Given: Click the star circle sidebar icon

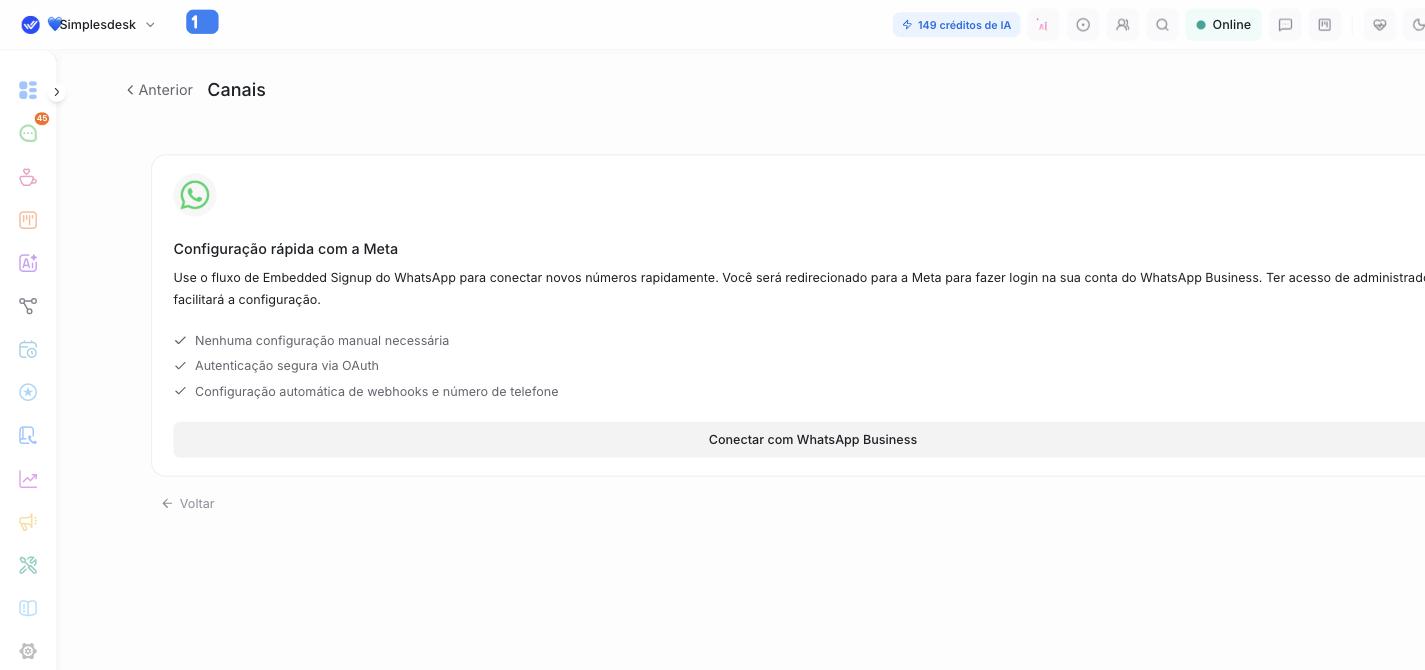Looking at the screenshot, I should click(x=28, y=392).
